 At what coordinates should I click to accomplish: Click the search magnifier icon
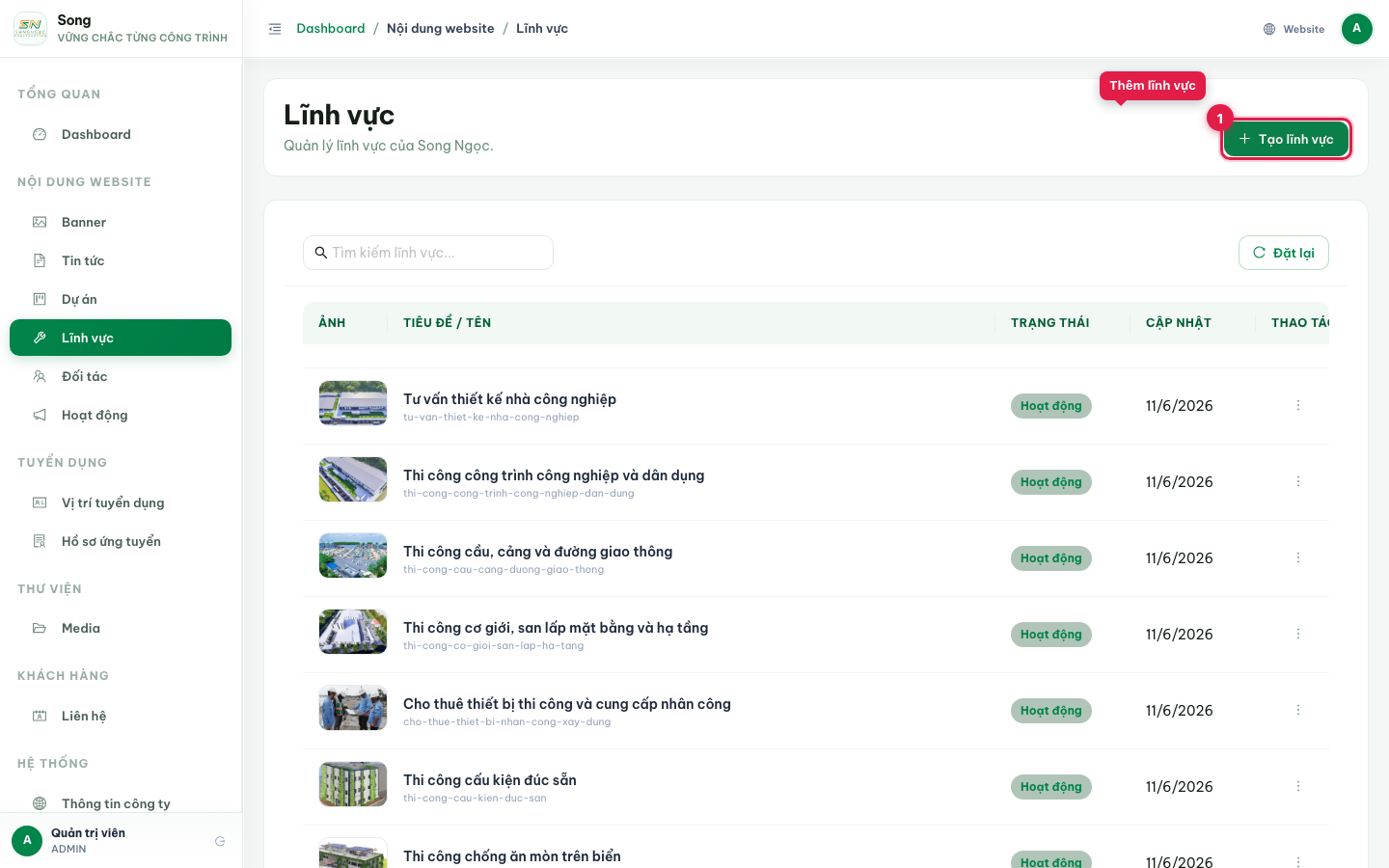pyautogui.click(x=321, y=253)
